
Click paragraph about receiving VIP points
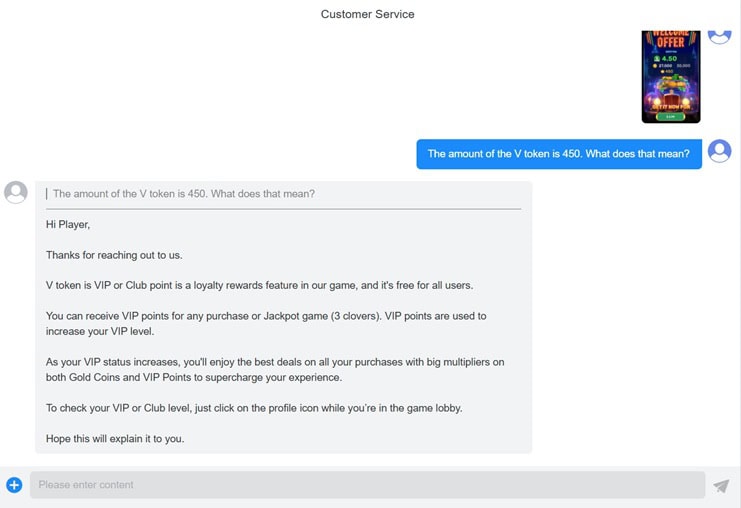tap(266, 323)
